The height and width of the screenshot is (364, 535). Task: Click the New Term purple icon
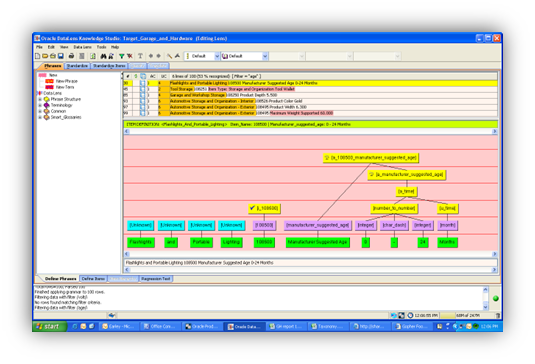pos(49,87)
